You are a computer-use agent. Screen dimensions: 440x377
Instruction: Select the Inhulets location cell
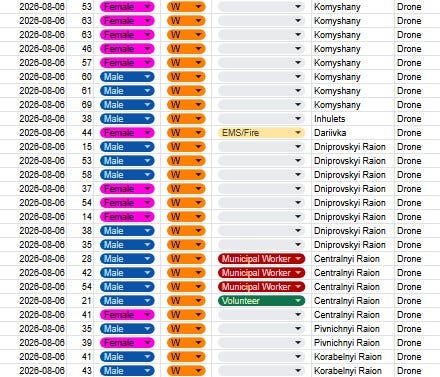(353, 119)
